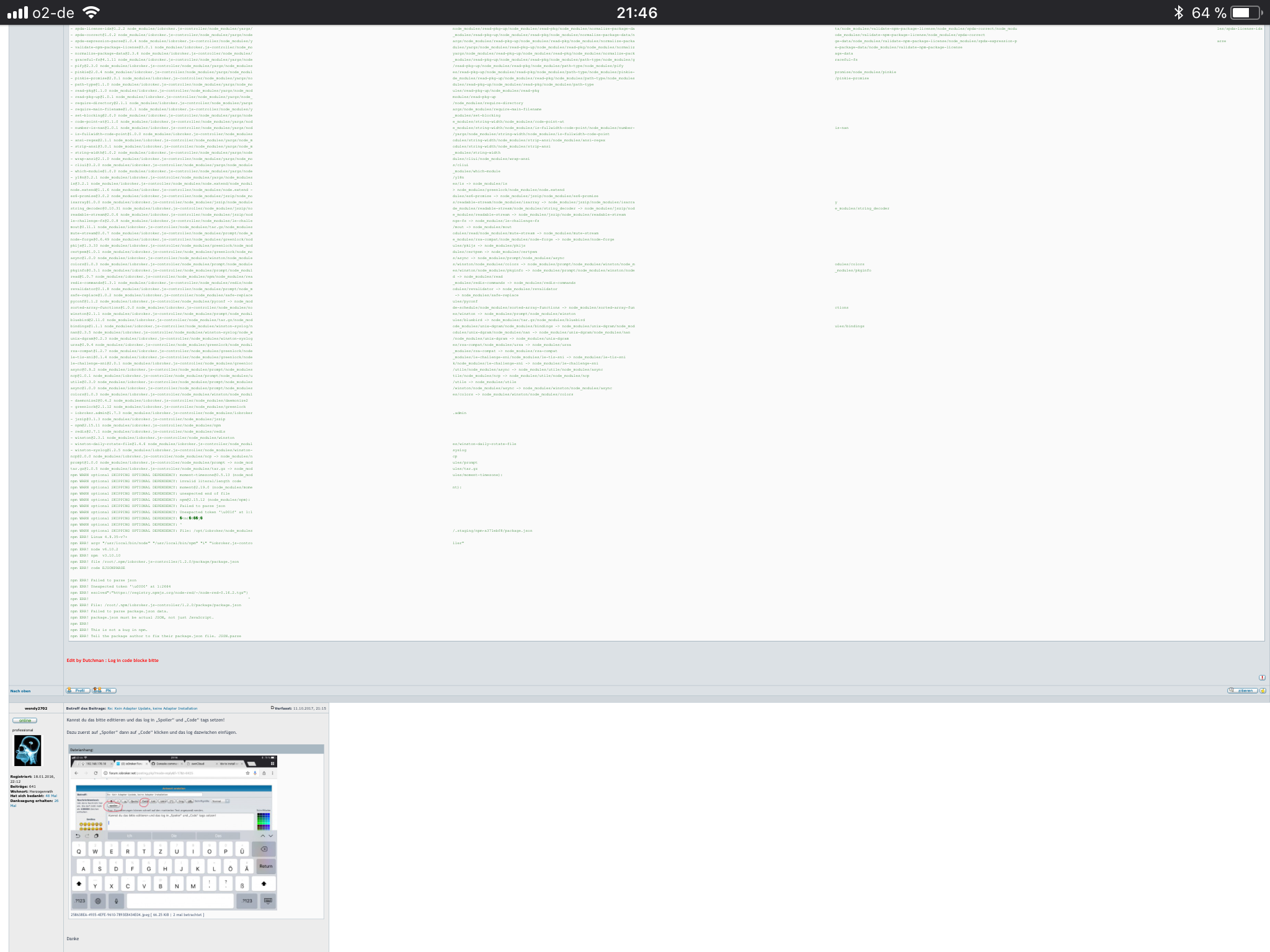Select the 'npm ERR! node v6.10.2' log line
The image size is (1270, 952).
pos(94,549)
